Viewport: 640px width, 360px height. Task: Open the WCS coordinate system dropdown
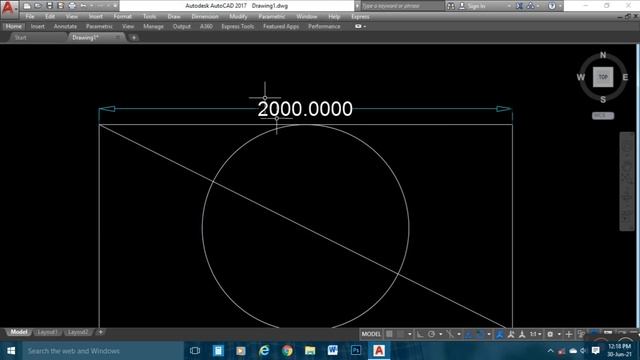[603, 116]
